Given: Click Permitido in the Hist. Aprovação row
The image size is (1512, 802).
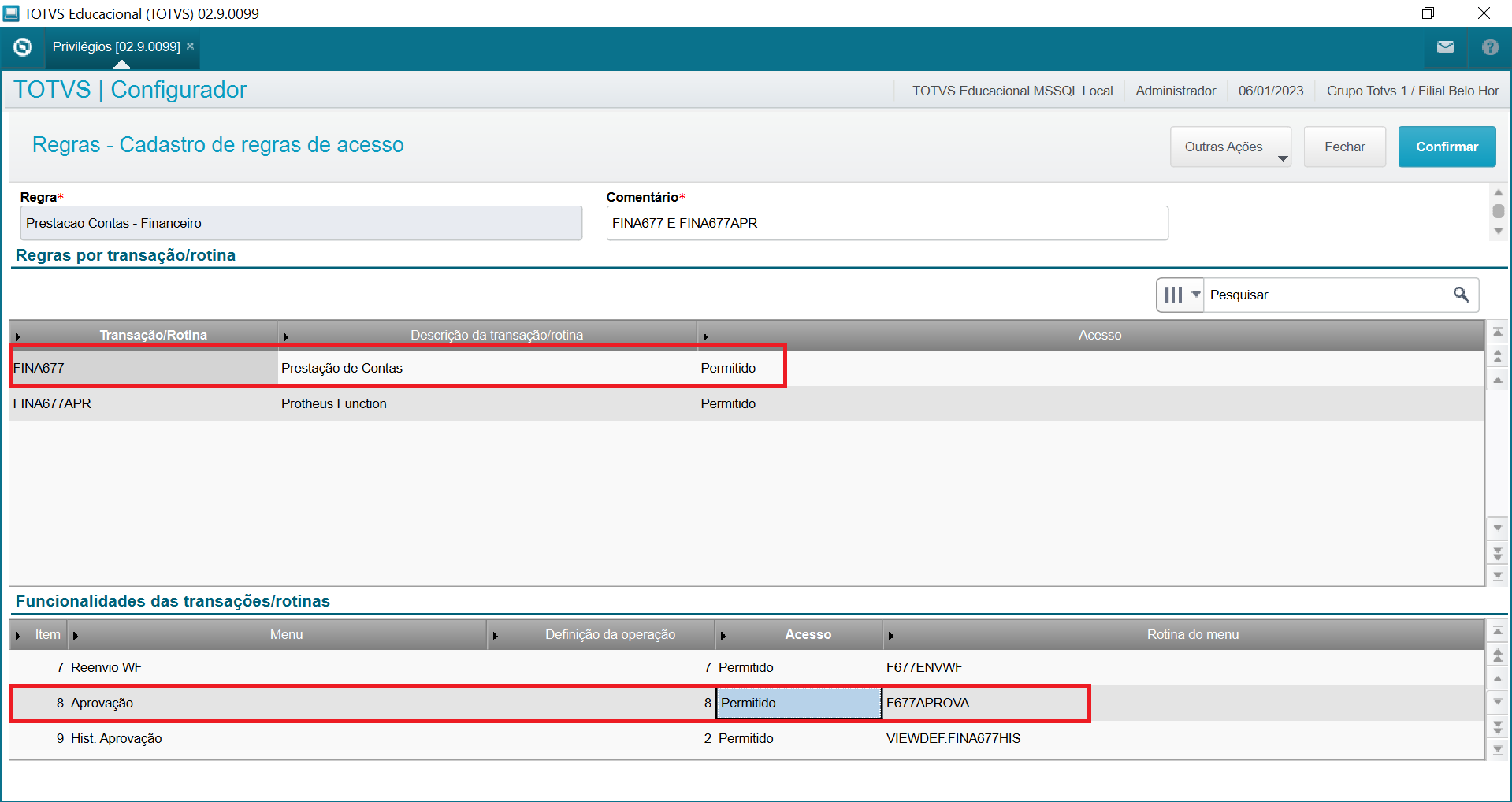Looking at the screenshot, I should tap(745, 738).
